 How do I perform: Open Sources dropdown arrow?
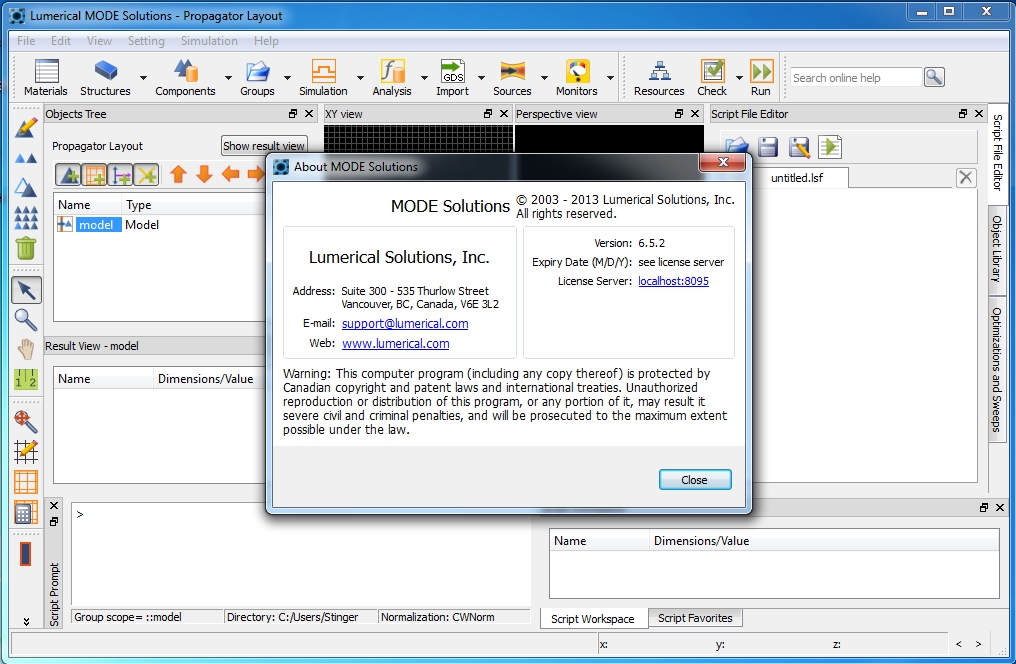pos(544,77)
